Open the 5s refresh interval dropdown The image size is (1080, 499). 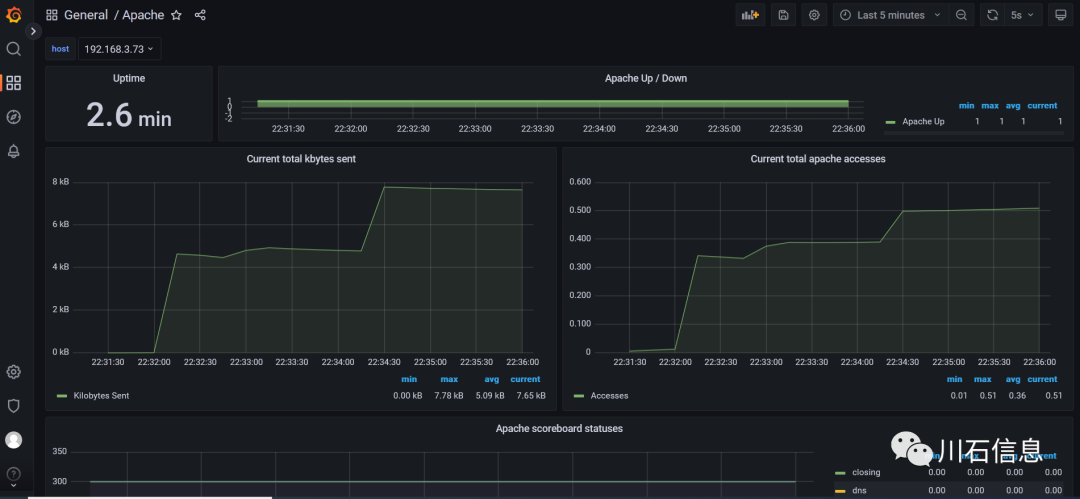pos(1023,15)
